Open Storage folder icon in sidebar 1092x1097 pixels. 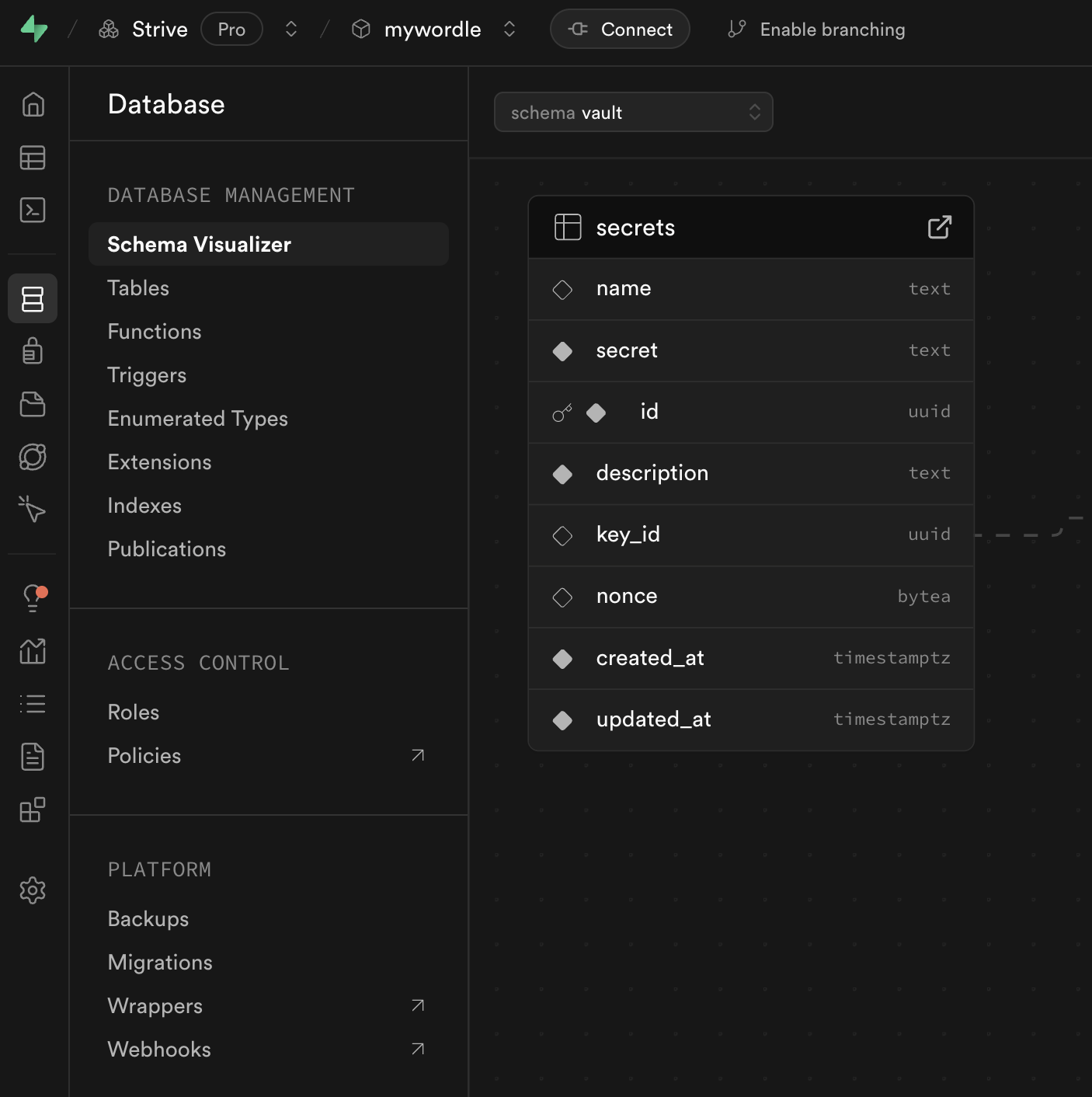coord(33,404)
